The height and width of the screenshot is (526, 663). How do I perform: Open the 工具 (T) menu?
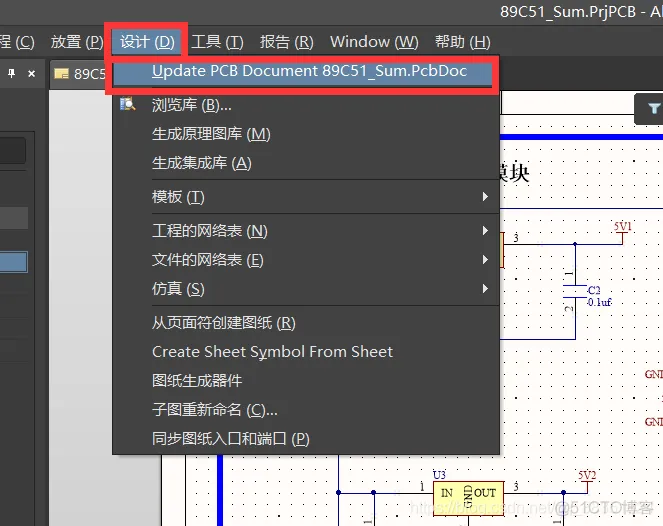tap(217, 42)
